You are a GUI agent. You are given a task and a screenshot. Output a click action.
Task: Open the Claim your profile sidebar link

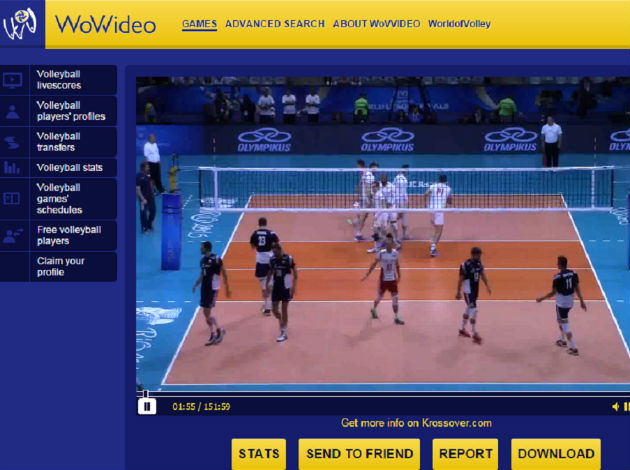61,267
